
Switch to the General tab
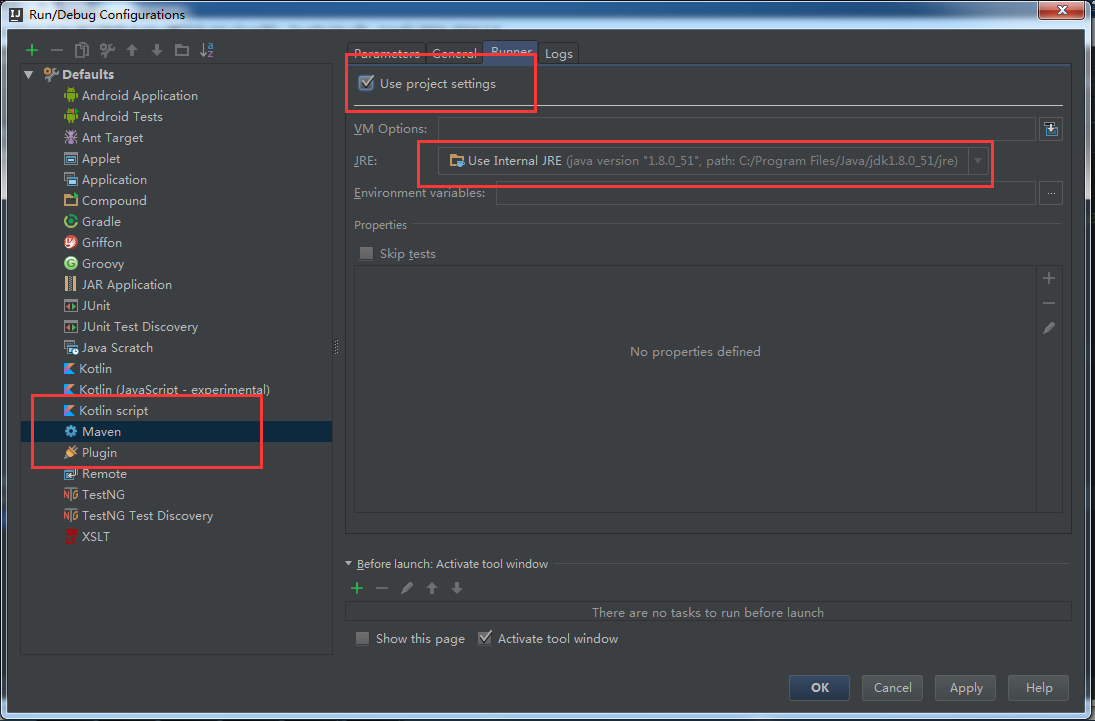pyautogui.click(x=454, y=54)
